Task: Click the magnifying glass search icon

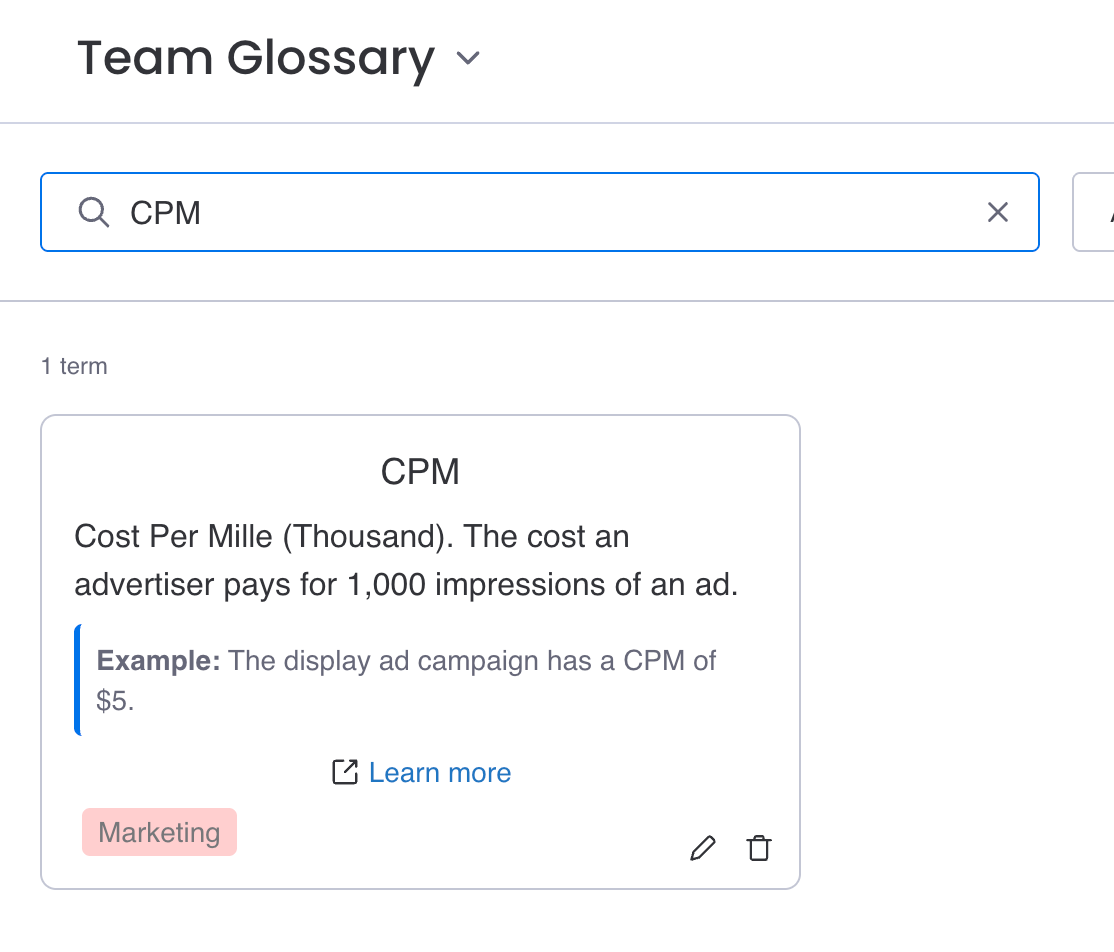Action: (94, 212)
